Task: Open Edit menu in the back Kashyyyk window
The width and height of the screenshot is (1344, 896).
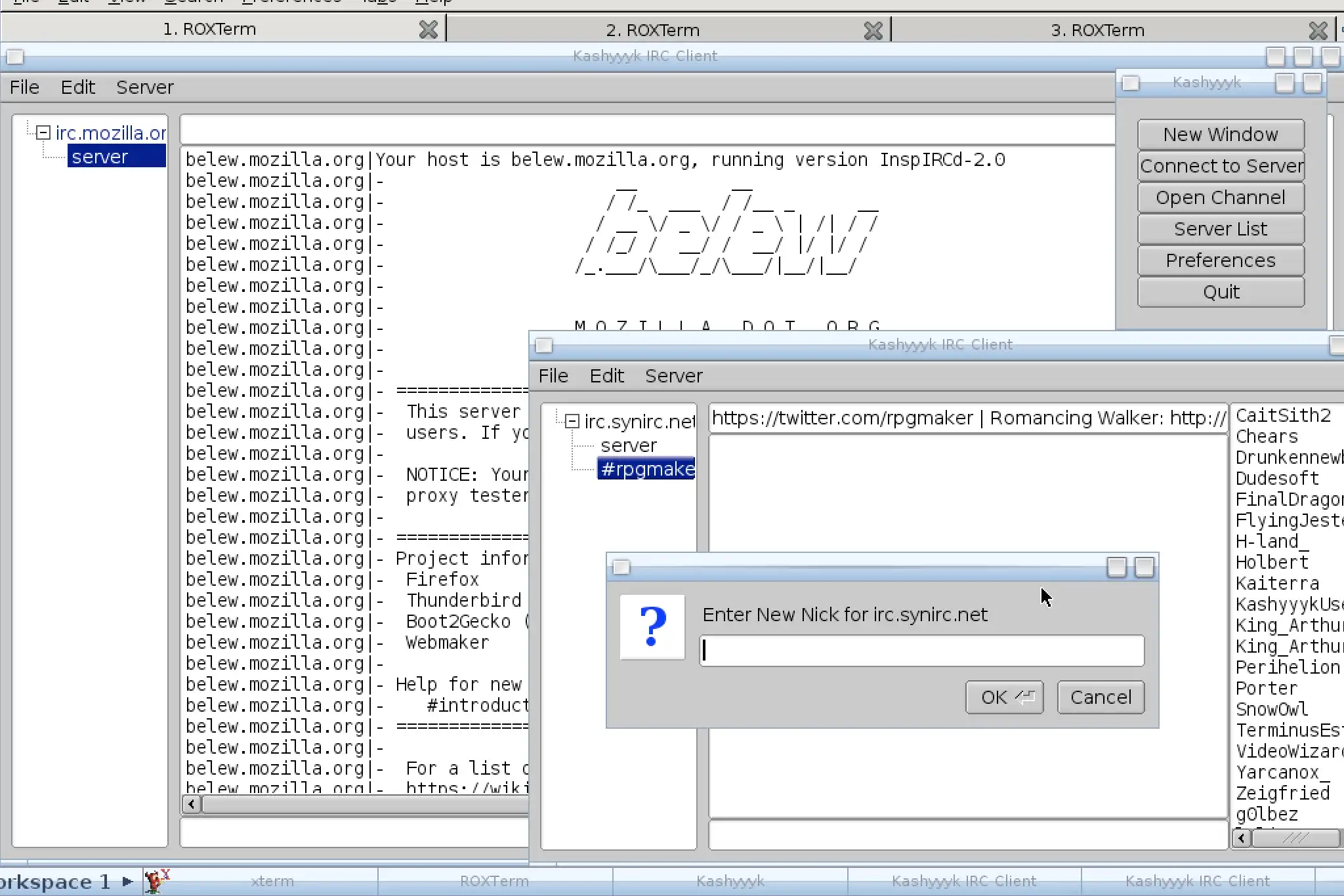Action: tap(78, 87)
